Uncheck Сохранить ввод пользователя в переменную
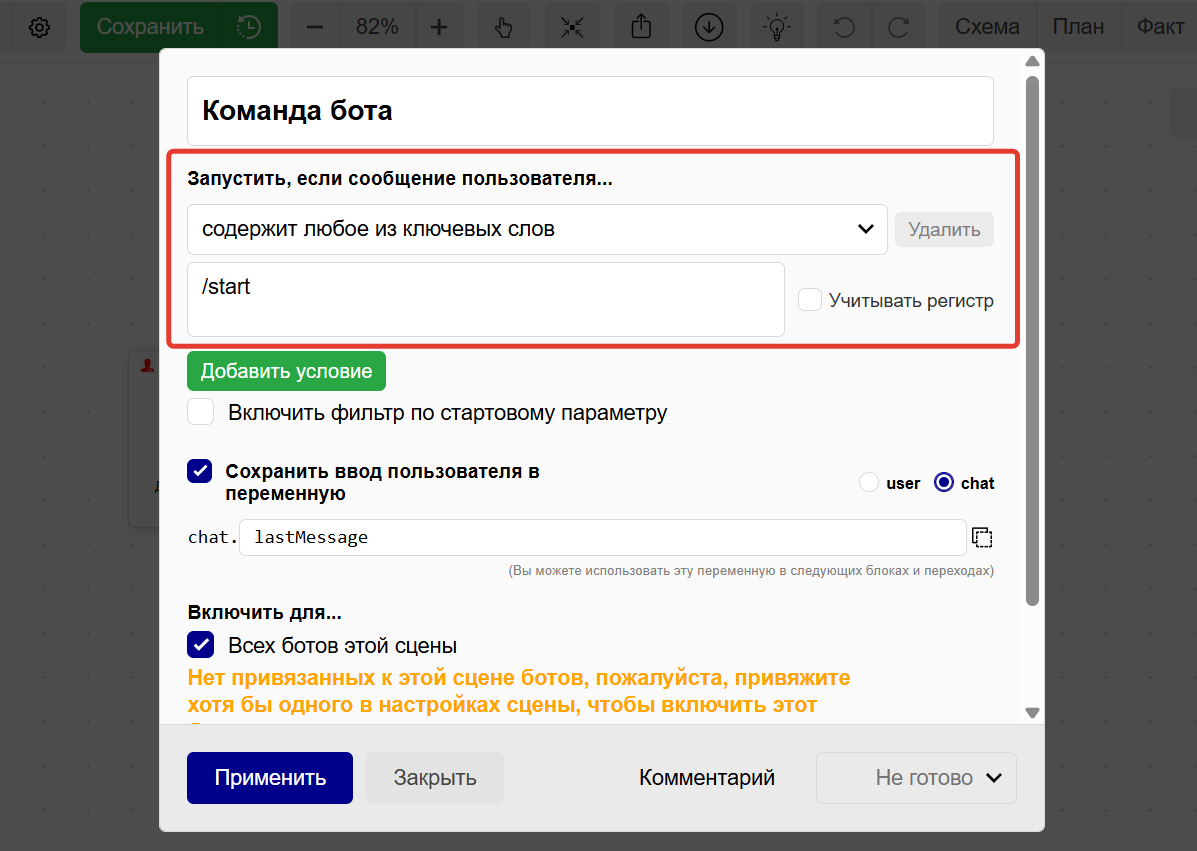The image size is (1197, 851). click(x=200, y=471)
